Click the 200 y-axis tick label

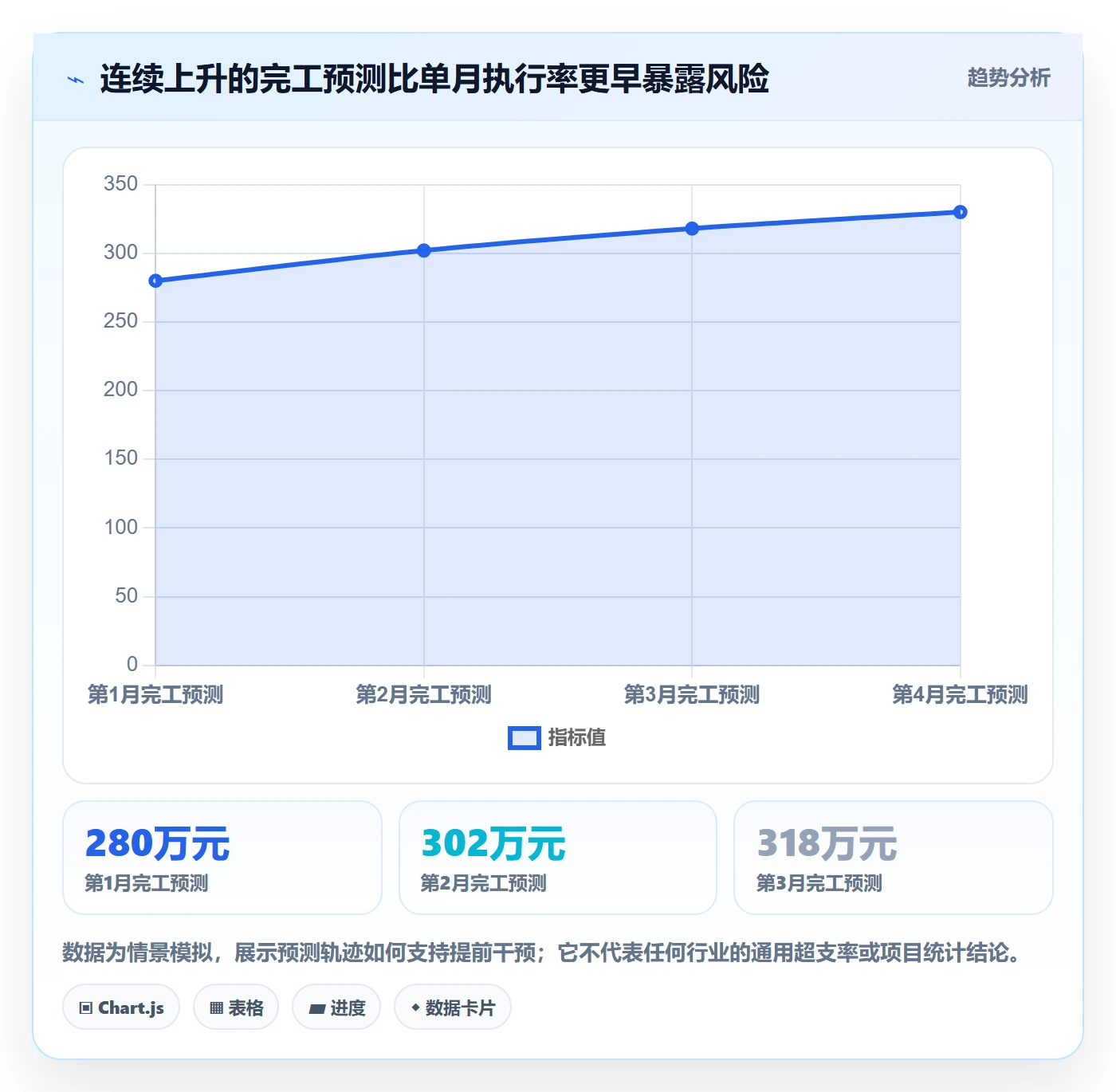[x=120, y=390]
